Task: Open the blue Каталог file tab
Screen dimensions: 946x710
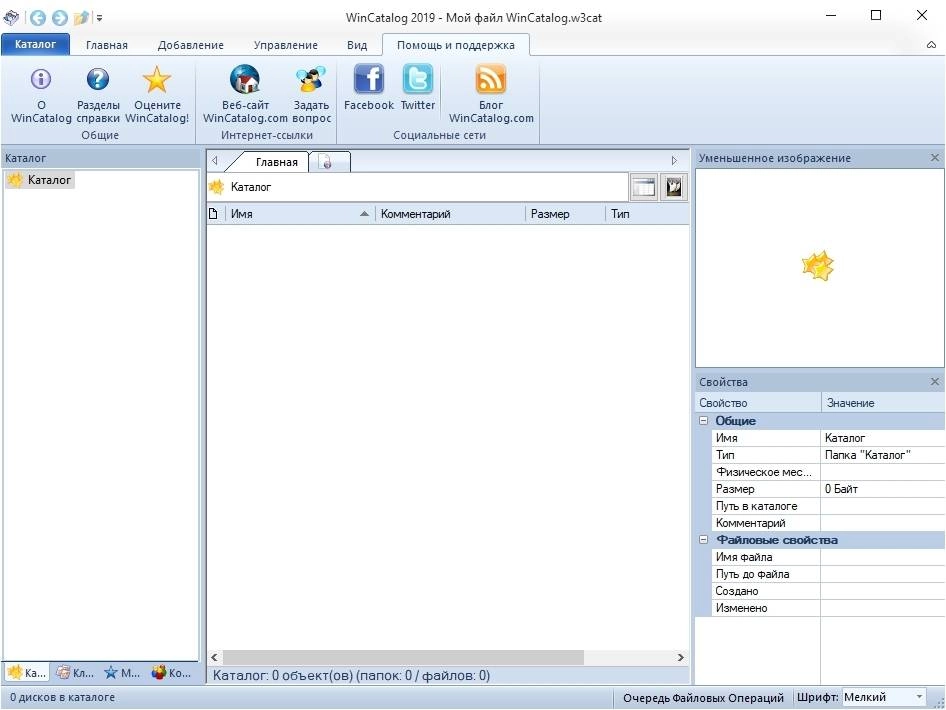Action: point(35,44)
